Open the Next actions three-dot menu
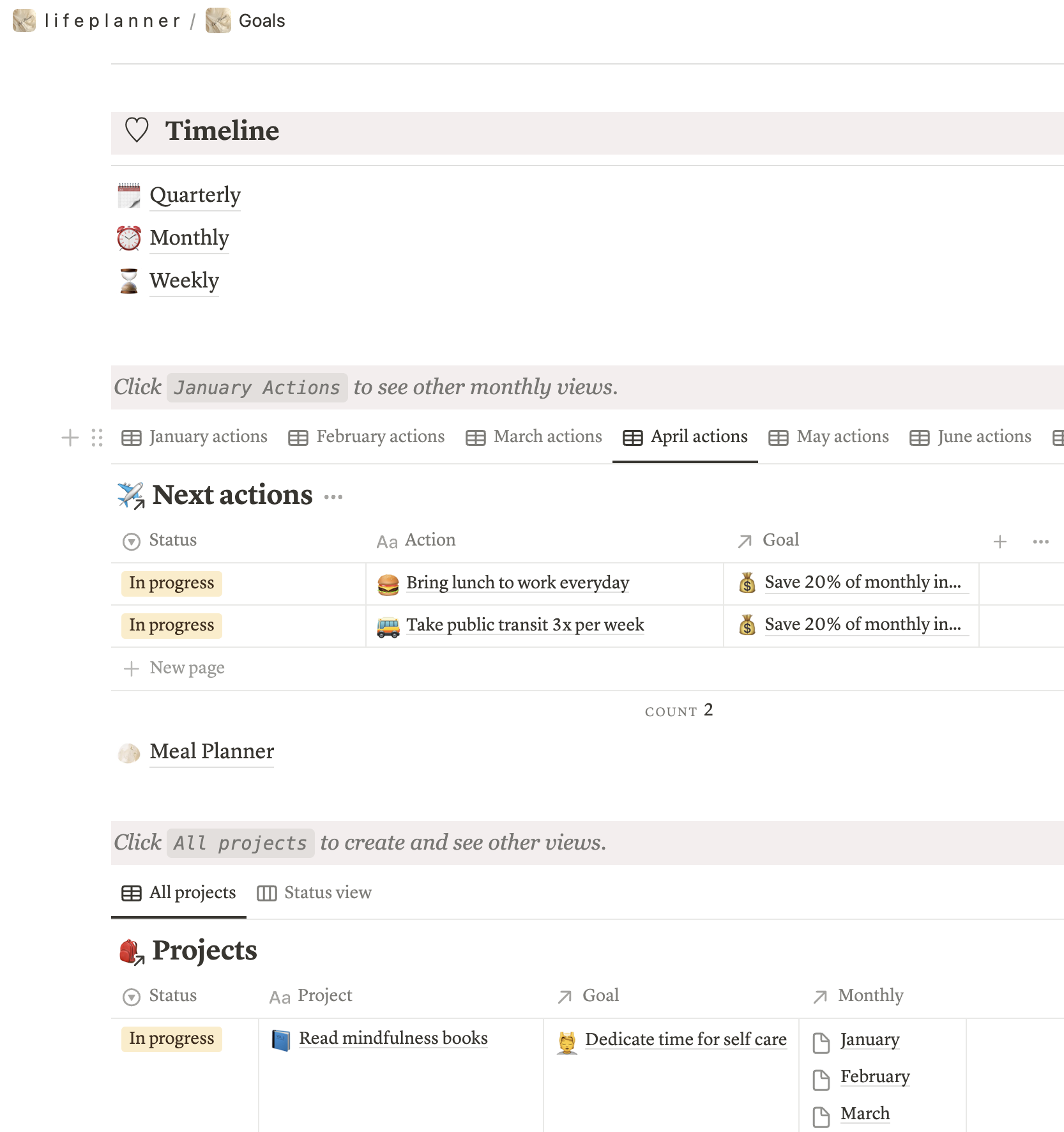 [333, 496]
